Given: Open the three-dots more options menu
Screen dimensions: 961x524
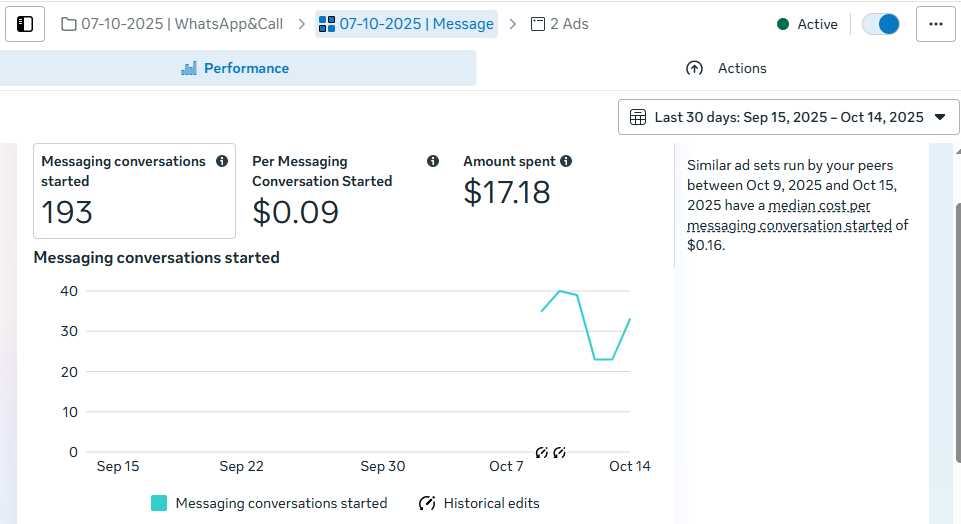Looking at the screenshot, I should tap(936, 24).
